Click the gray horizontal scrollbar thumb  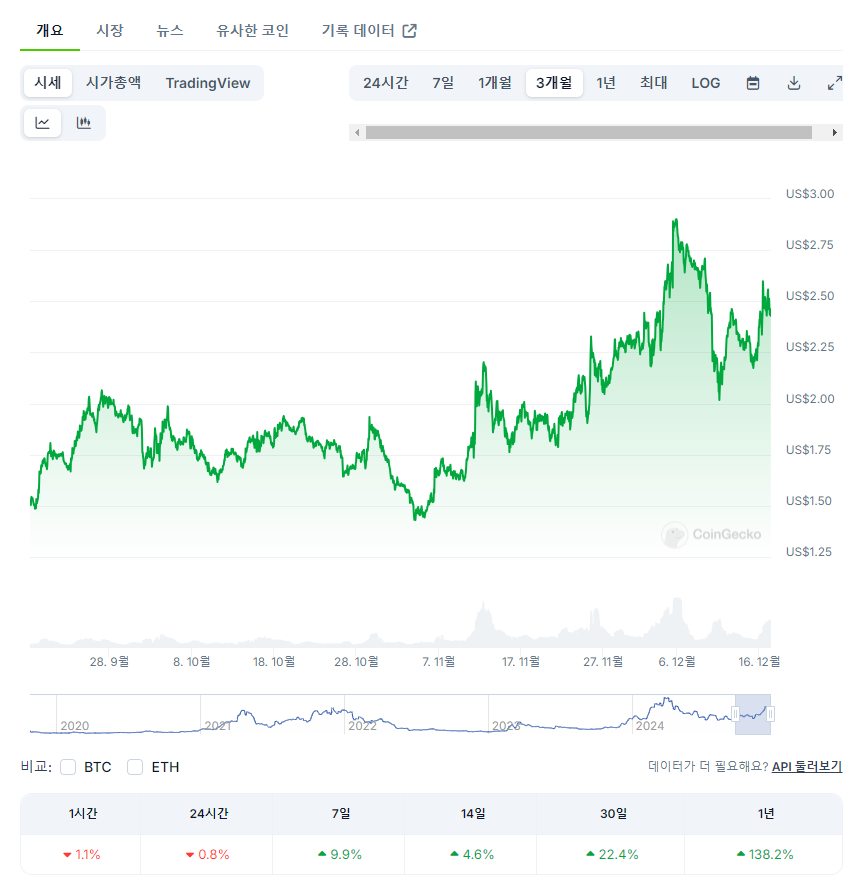click(589, 132)
